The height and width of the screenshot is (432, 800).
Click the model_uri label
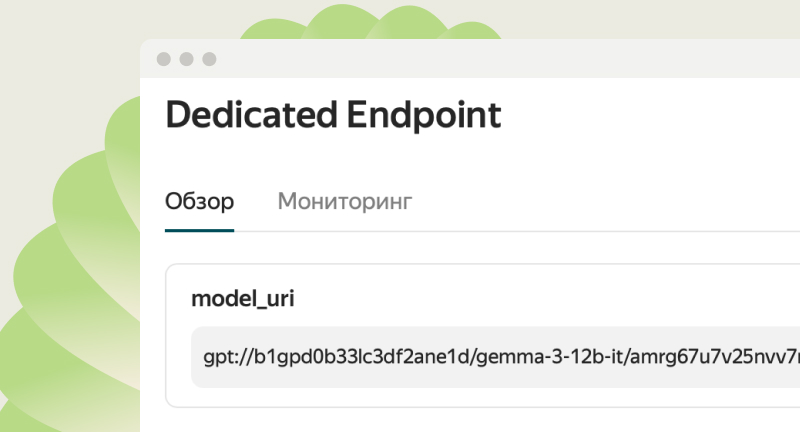tap(243, 298)
